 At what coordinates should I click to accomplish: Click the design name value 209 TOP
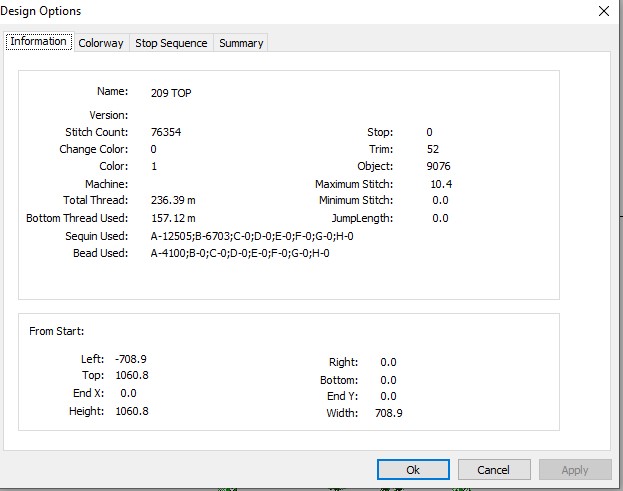point(171,93)
